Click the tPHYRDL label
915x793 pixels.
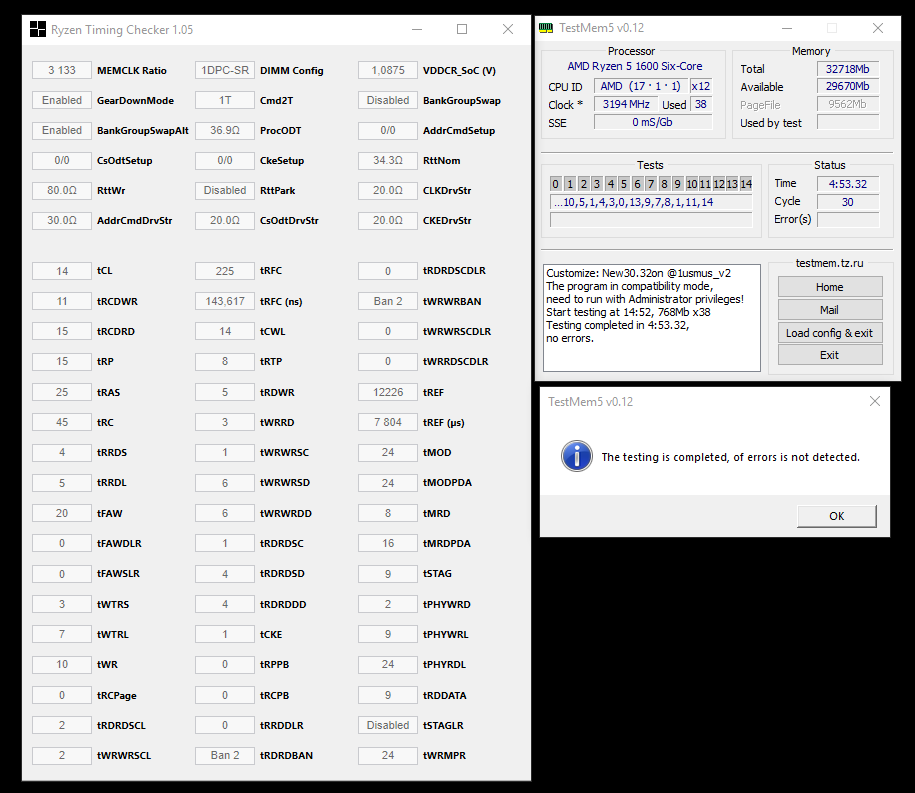pyautogui.click(x=444, y=665)
